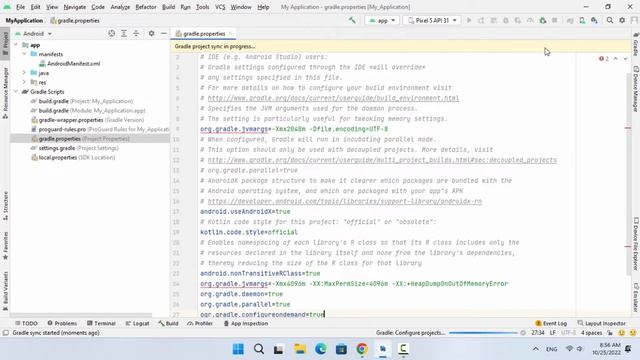This screenshot has width=640, height=360.
Task: Click the Run app play icon
Action: (469, 20)
